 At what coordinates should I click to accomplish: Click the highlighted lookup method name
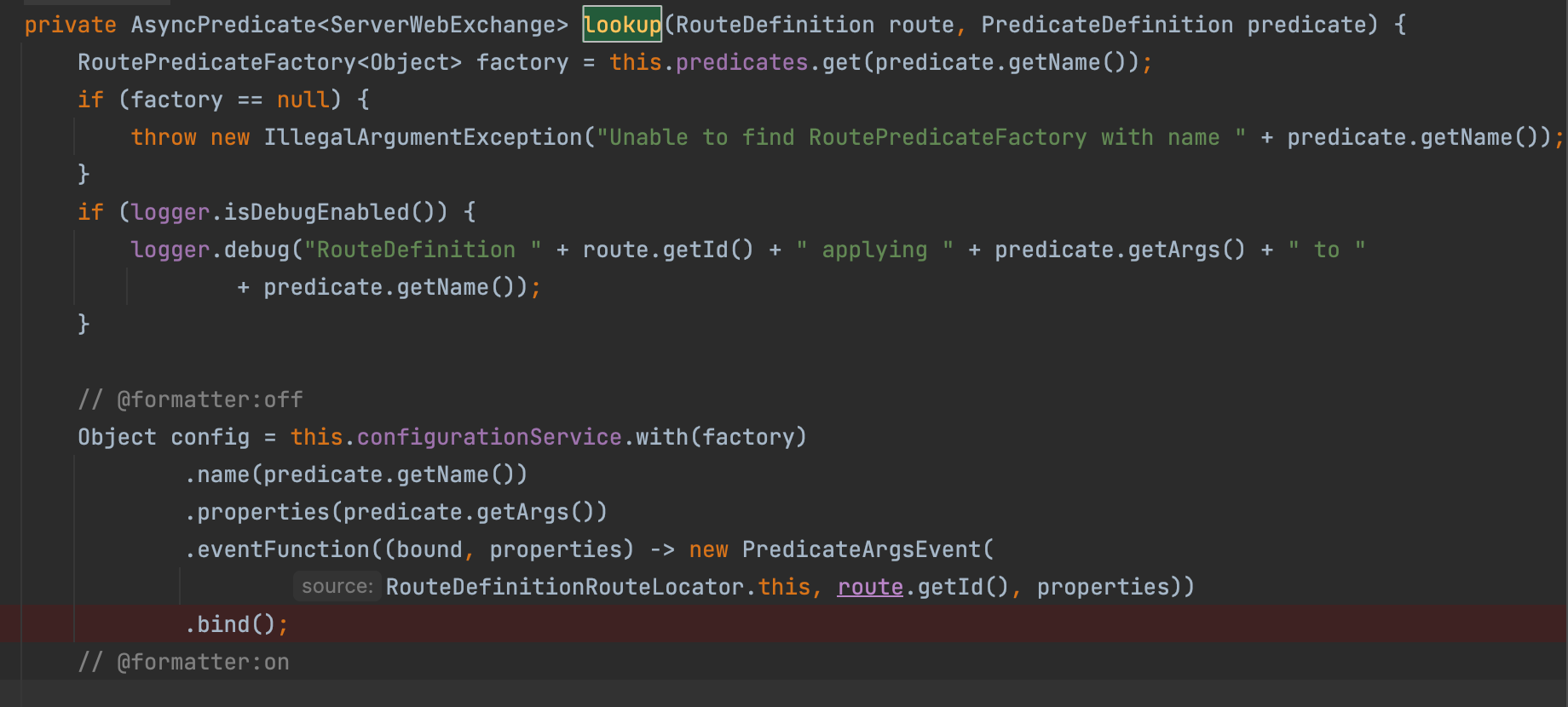pyautogui.click(x=622, y=25)
